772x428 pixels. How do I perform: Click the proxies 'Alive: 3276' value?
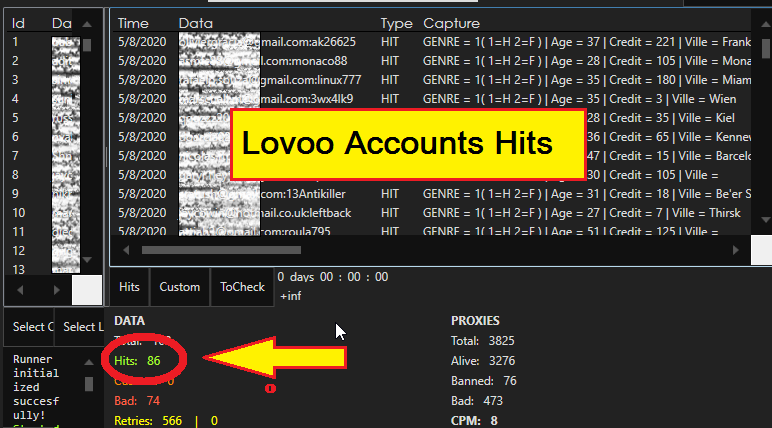click(x=483, y=361)
